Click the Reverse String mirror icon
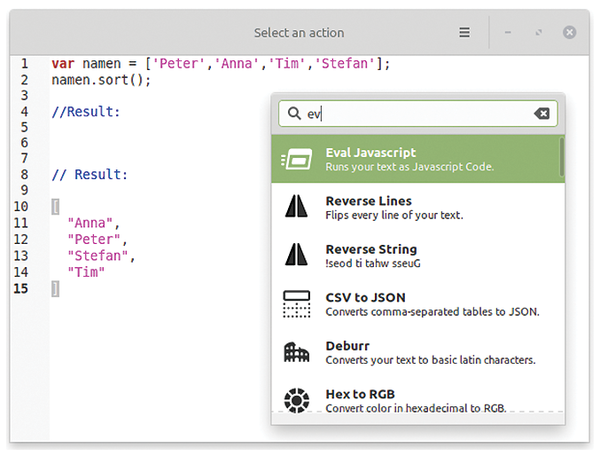 click(296, 254)
